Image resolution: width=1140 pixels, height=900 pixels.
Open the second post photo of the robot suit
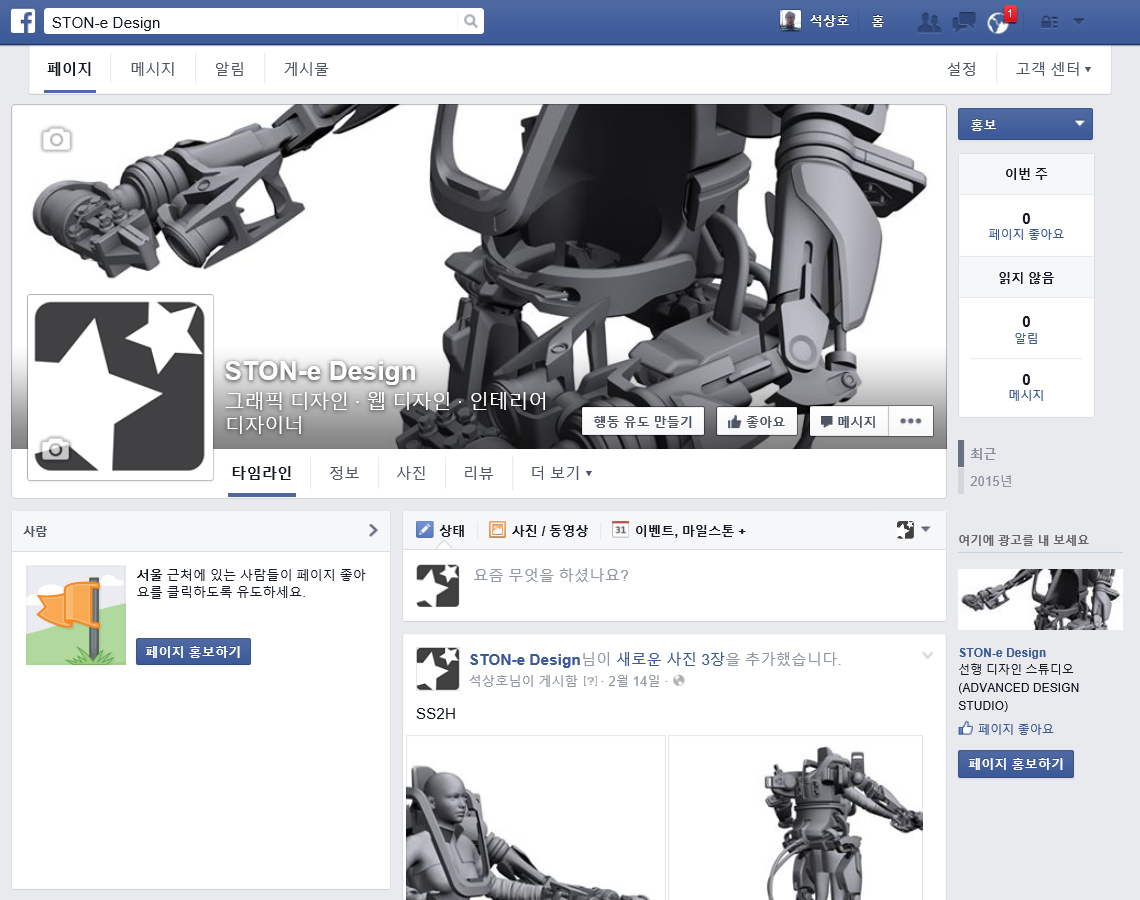coord(795,818)
